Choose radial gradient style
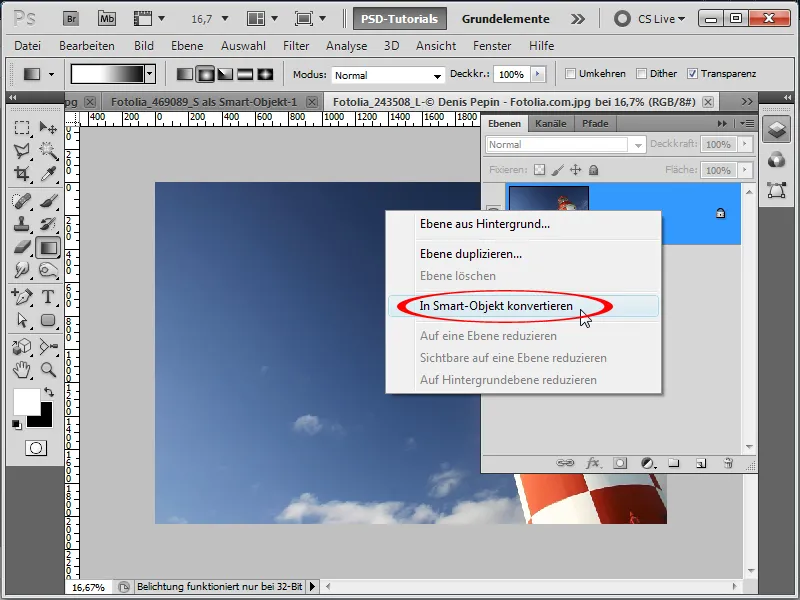The height and width of the screenshot is (600, 800). (205, 74)
